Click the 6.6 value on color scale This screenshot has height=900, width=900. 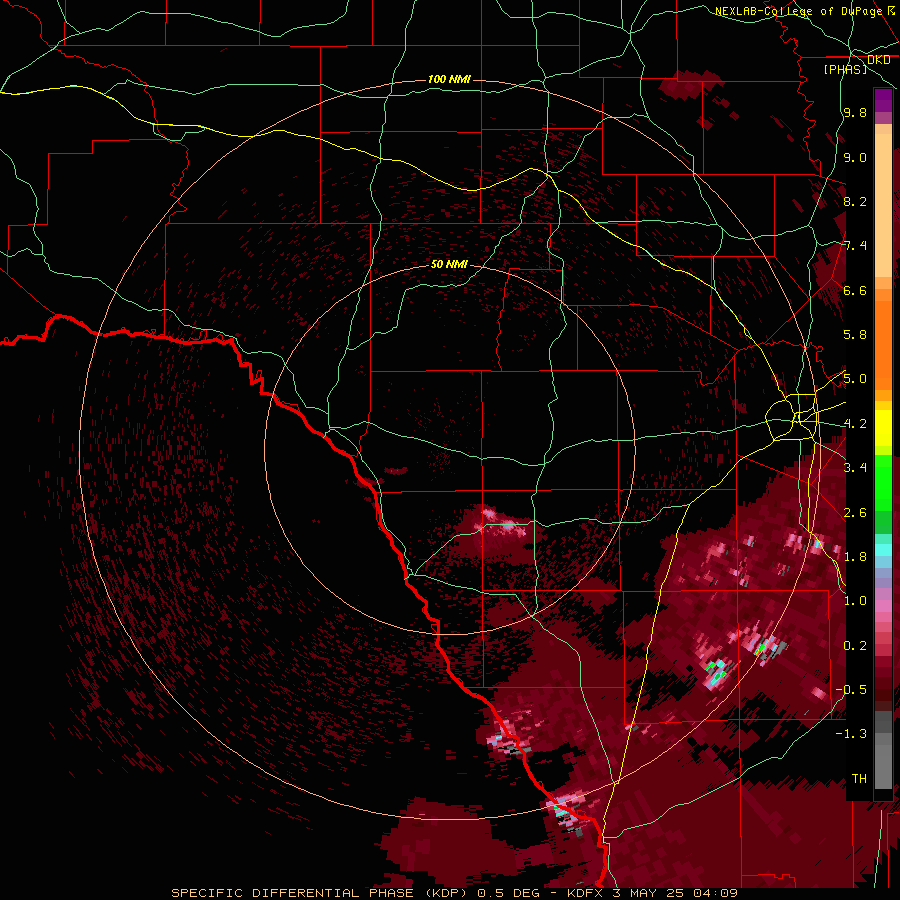855,290
